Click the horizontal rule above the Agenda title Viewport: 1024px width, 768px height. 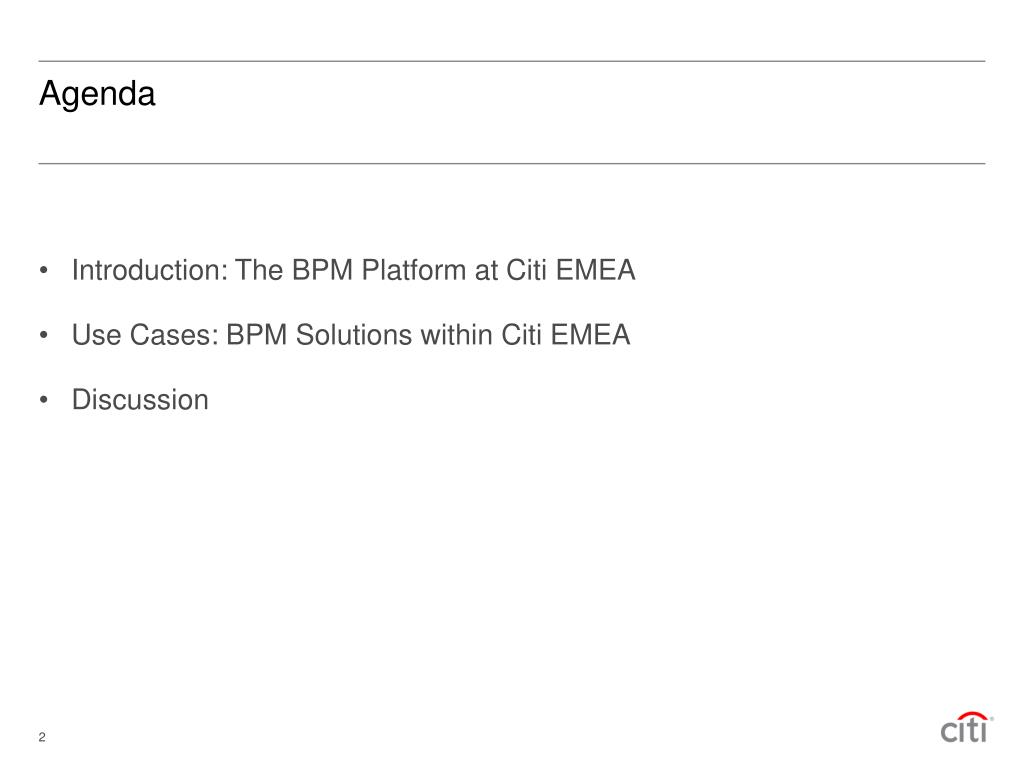click(512, 61)
